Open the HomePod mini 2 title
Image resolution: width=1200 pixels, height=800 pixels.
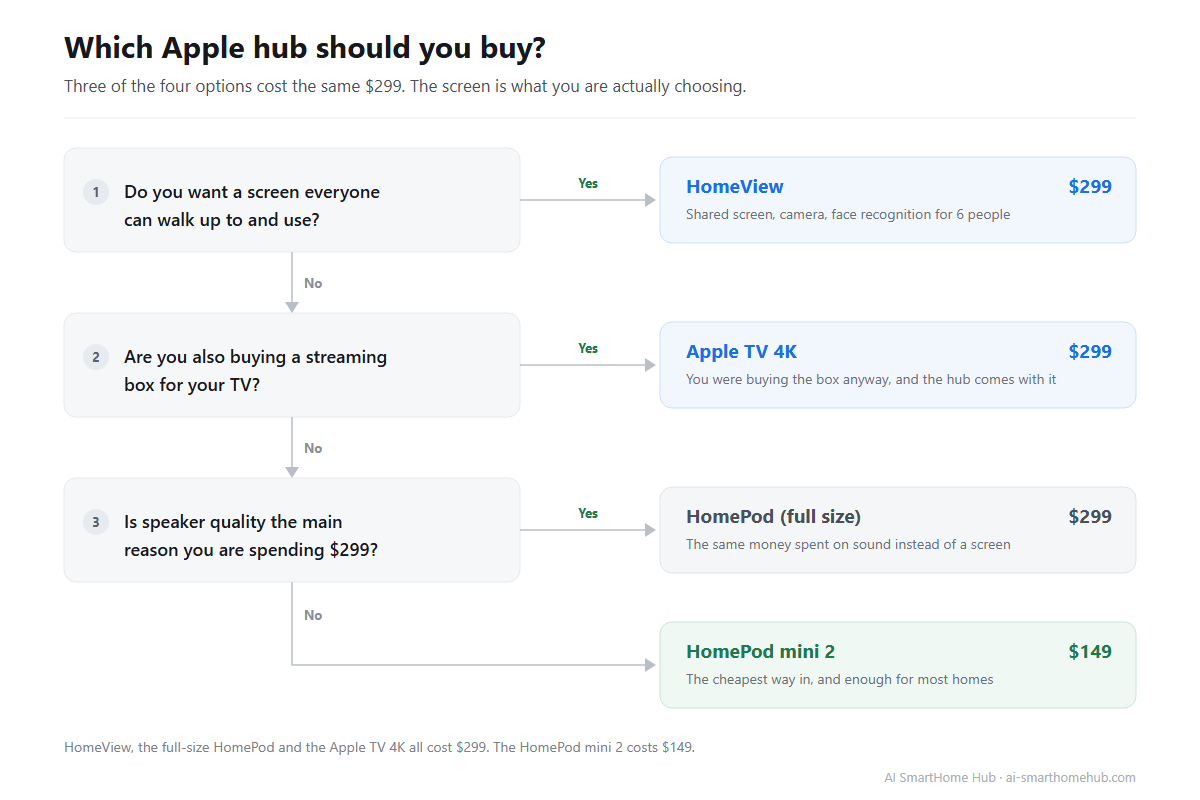(x=761, y=652)
